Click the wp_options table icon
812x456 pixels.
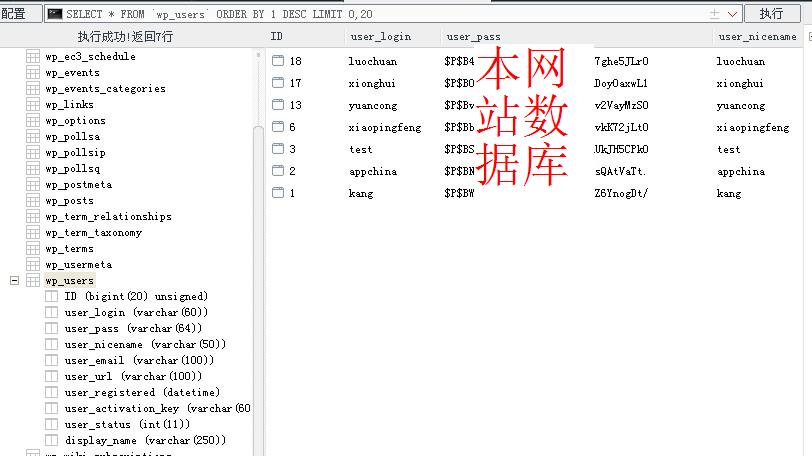tap(33, 121)
